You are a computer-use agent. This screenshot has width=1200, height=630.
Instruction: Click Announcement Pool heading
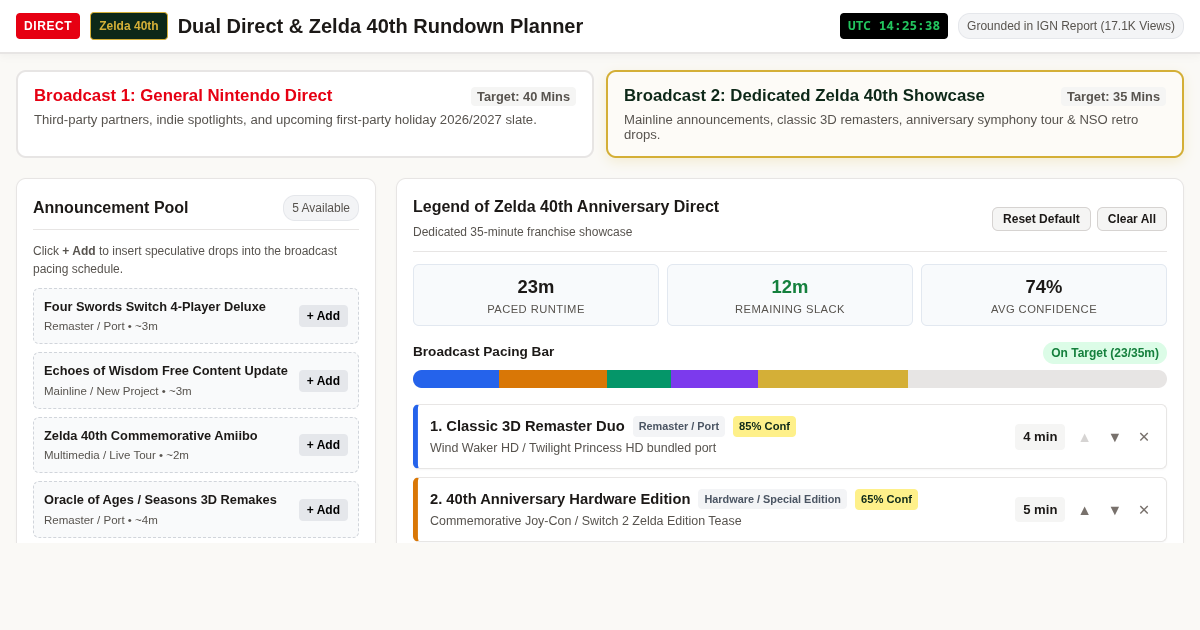tap(111, 208)
